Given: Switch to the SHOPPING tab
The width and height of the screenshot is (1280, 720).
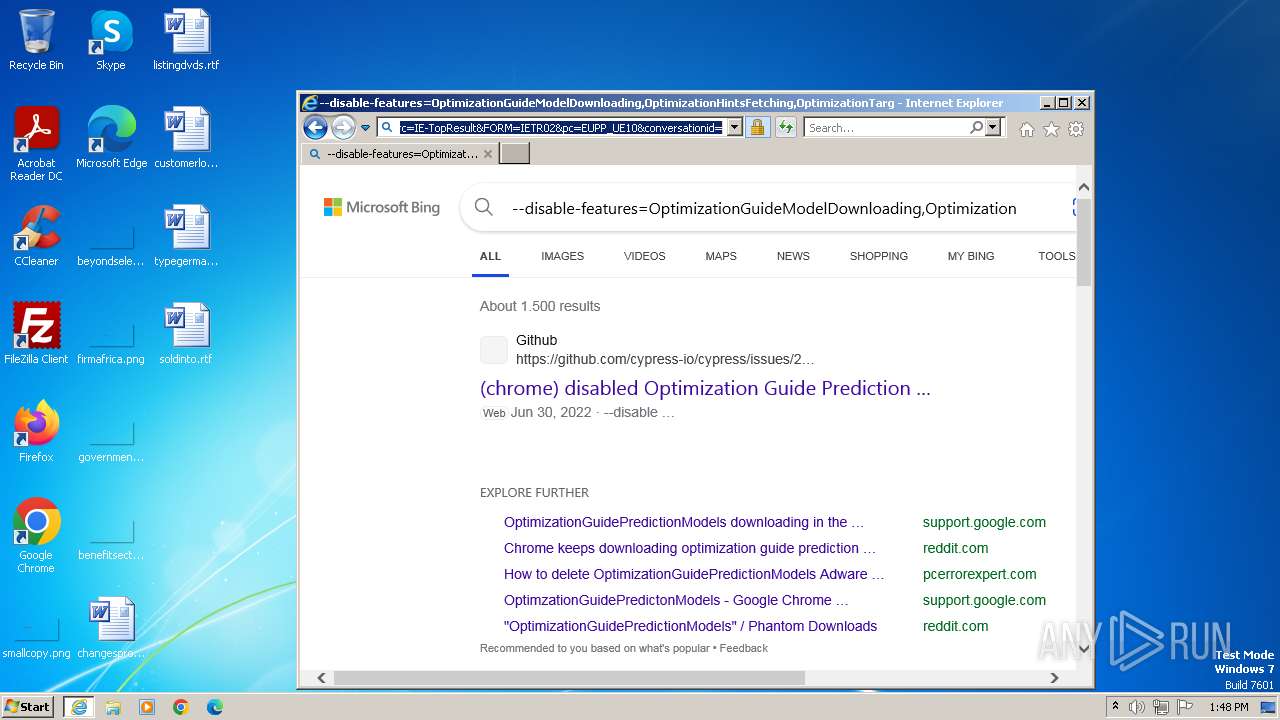Looking at the screenshot, I should point(879,256).
